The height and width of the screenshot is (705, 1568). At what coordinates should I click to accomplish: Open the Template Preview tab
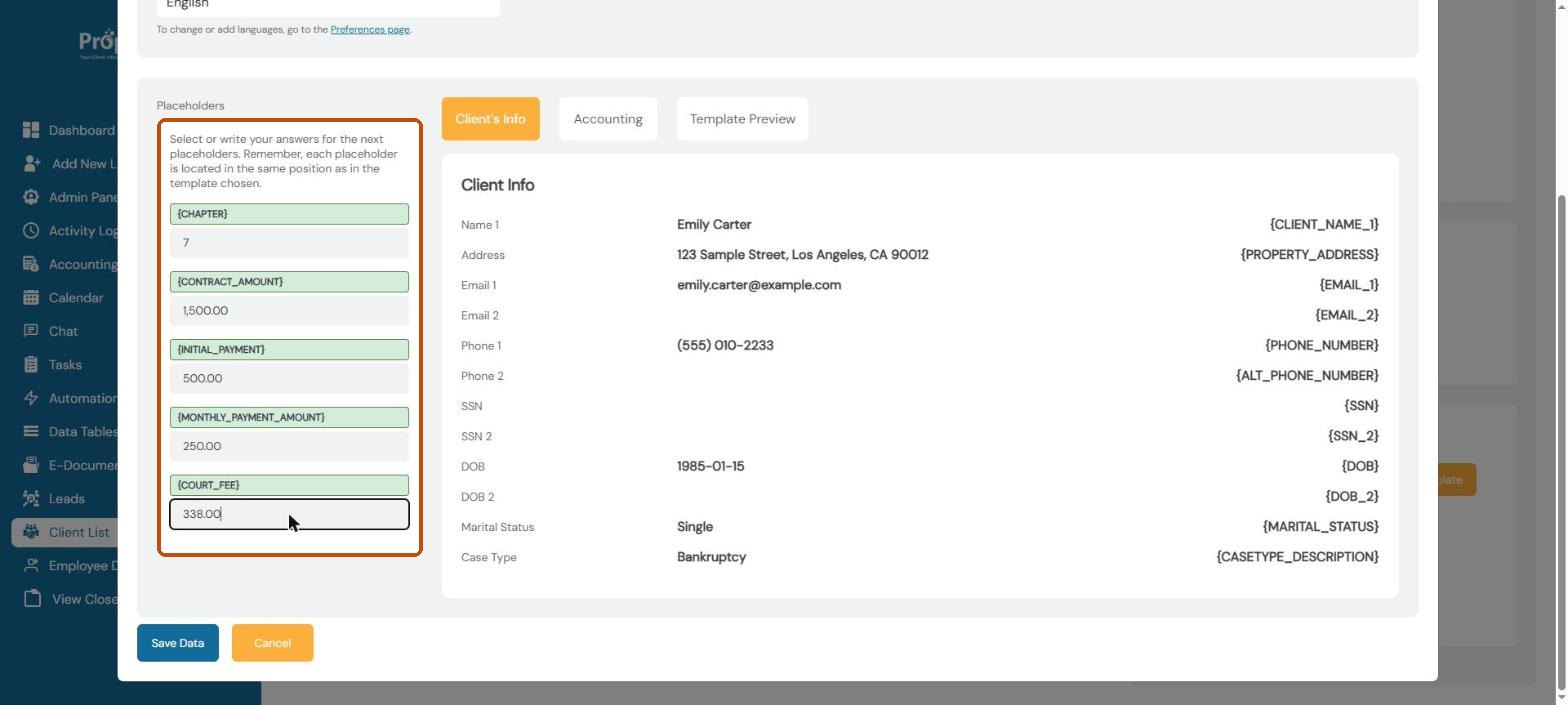click(x=742, y=119)
